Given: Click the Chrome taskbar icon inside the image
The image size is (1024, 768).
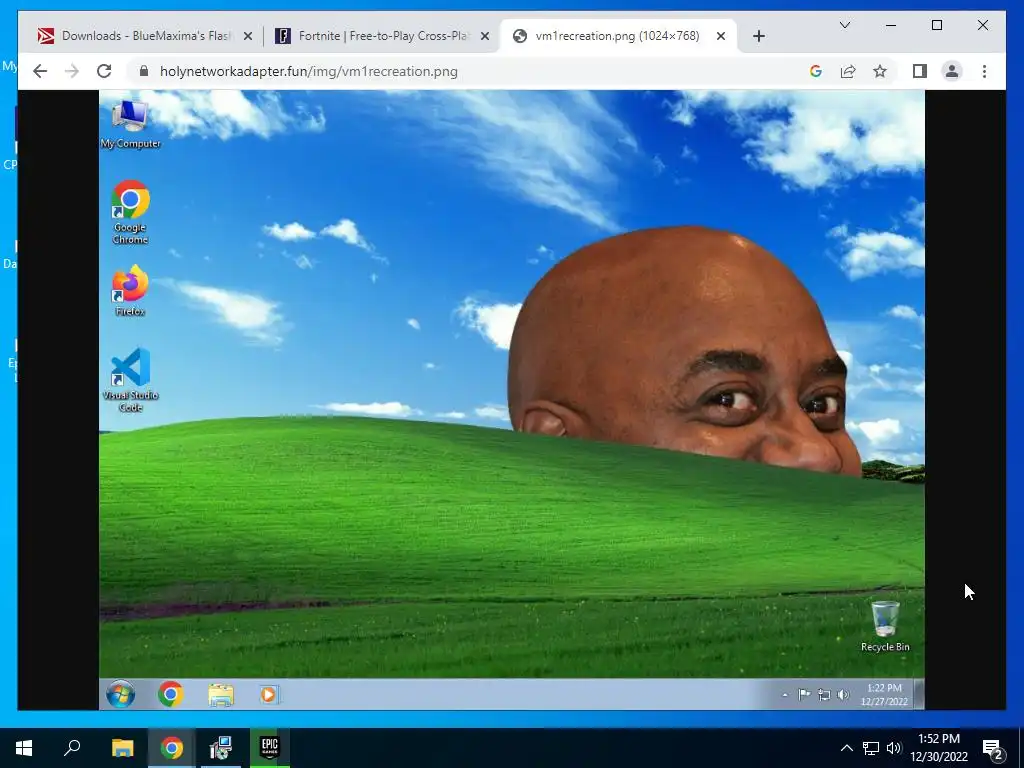Looking at the screenshot, I should (170, 694).
